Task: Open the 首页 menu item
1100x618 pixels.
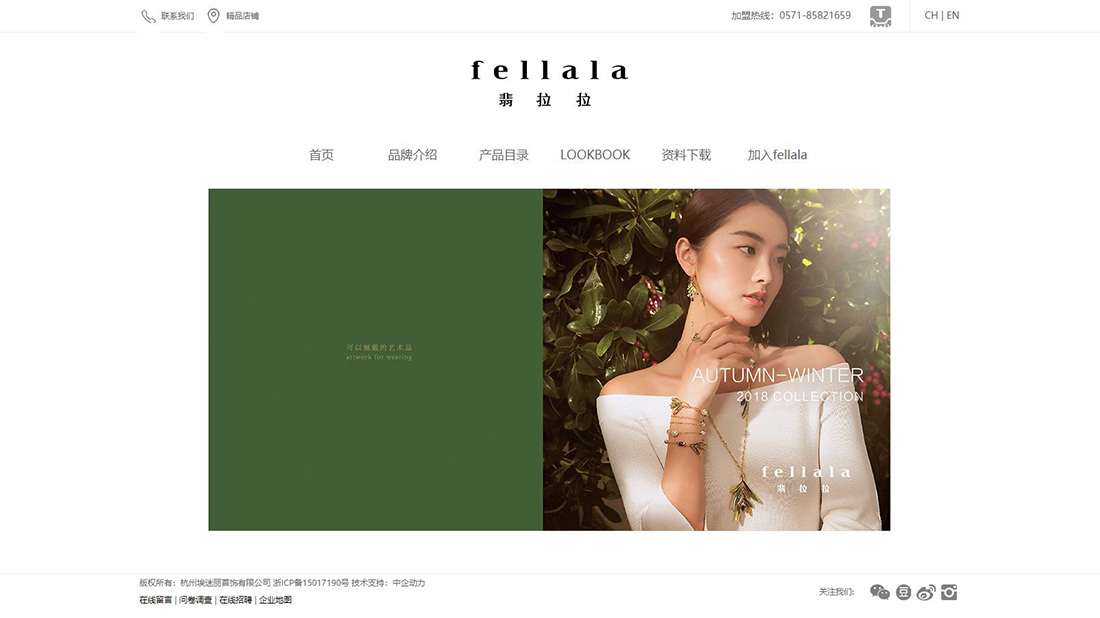Action: [321, 155]
